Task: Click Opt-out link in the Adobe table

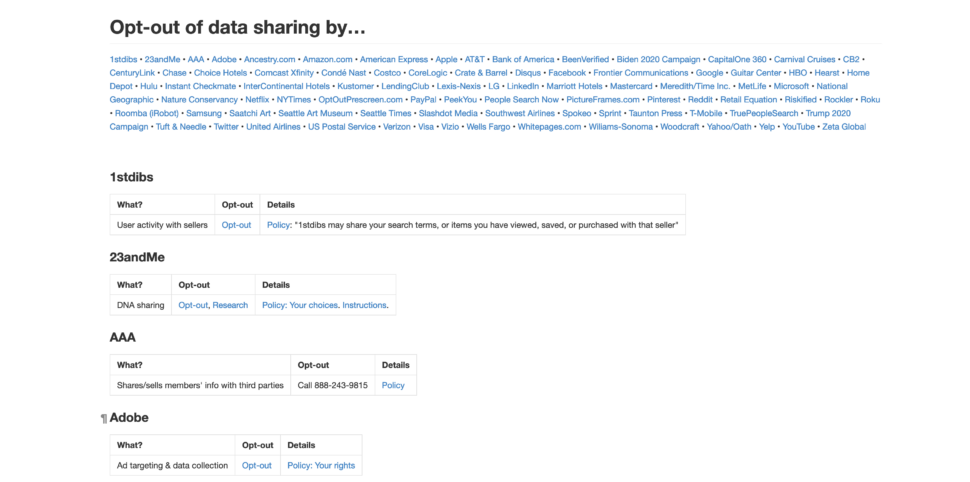Action: click(257, 465)
